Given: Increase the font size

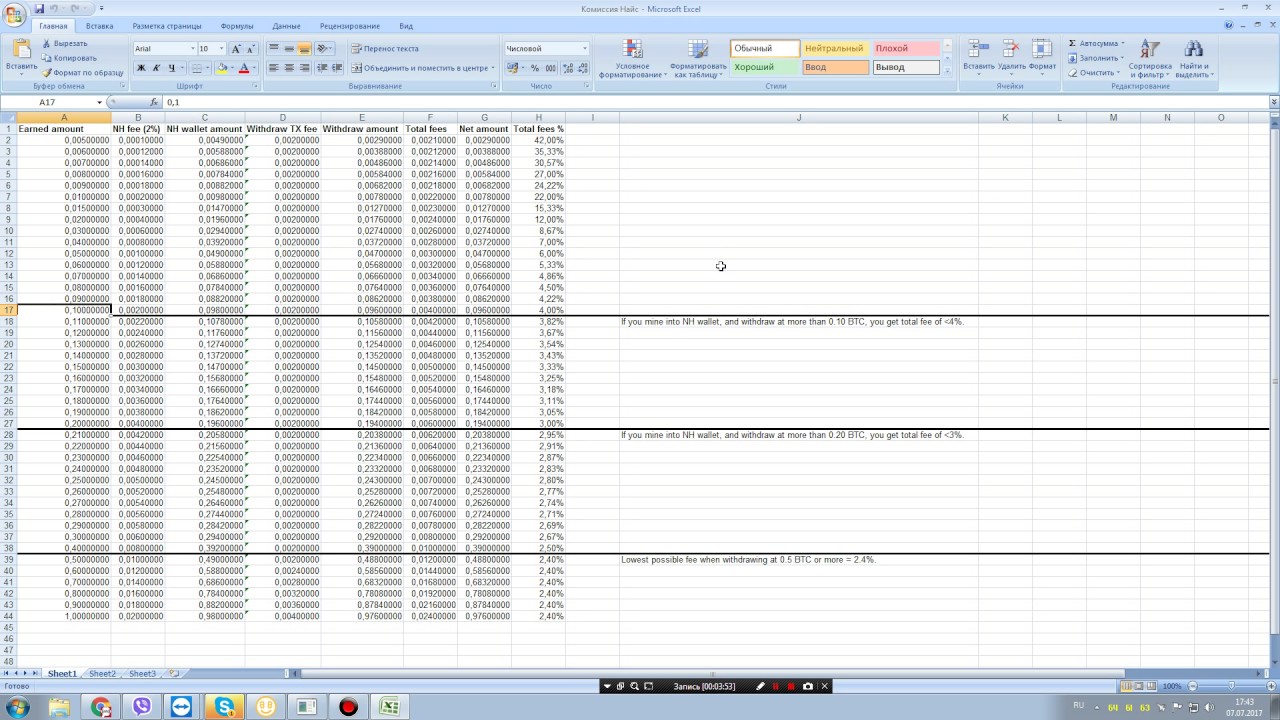Looking at the screenshot, I should (236, 49).
